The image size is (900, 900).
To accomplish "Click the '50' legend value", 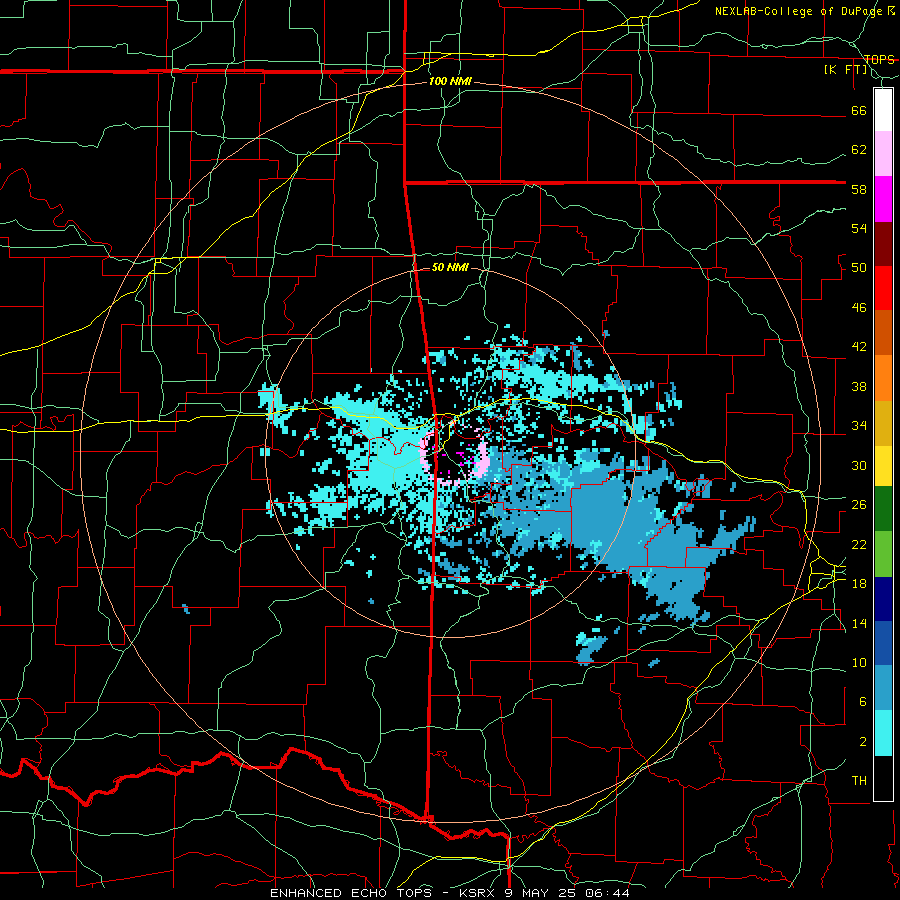I will [x=859, y=268].
